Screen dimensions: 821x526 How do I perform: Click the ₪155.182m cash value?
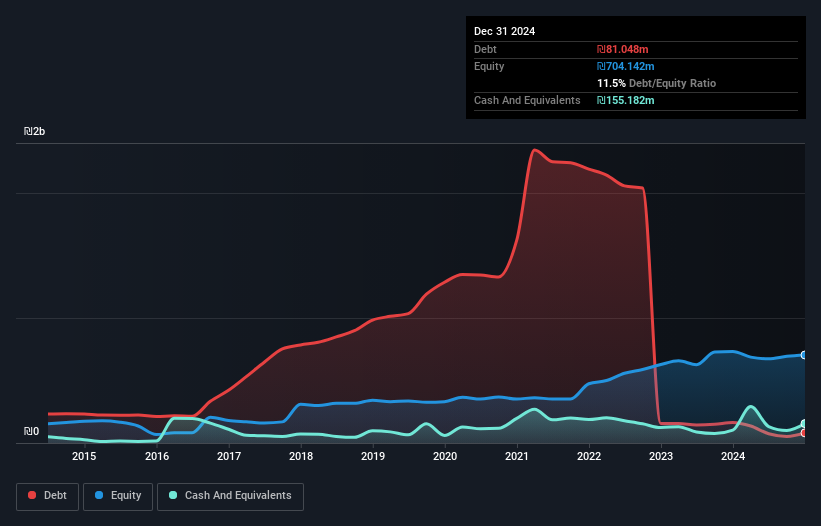[x=626, y=100]
